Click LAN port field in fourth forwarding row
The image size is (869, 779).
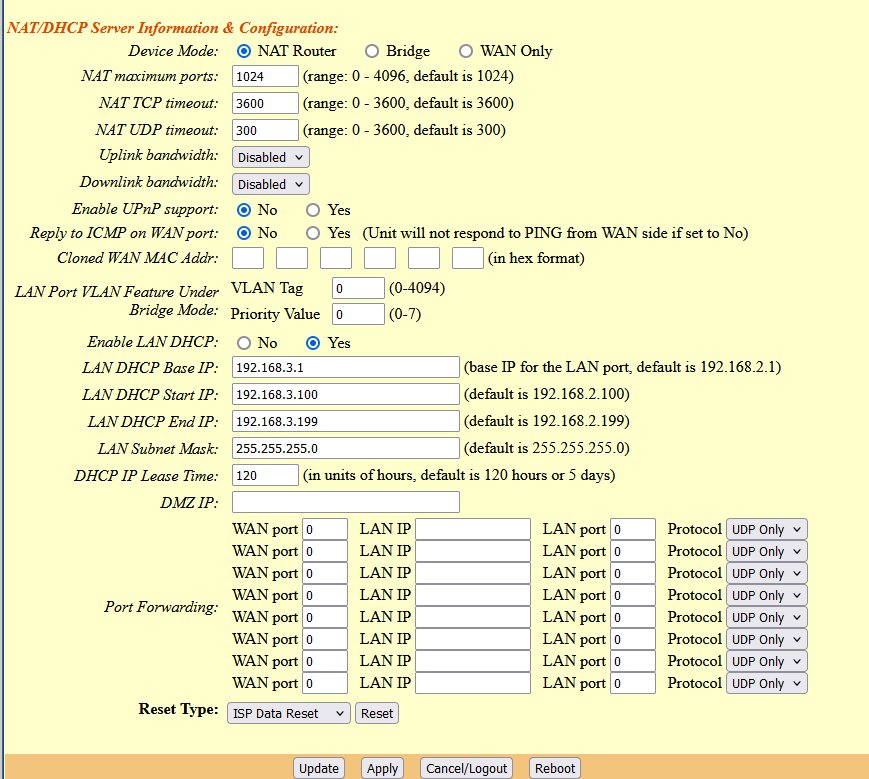point(633,595)
